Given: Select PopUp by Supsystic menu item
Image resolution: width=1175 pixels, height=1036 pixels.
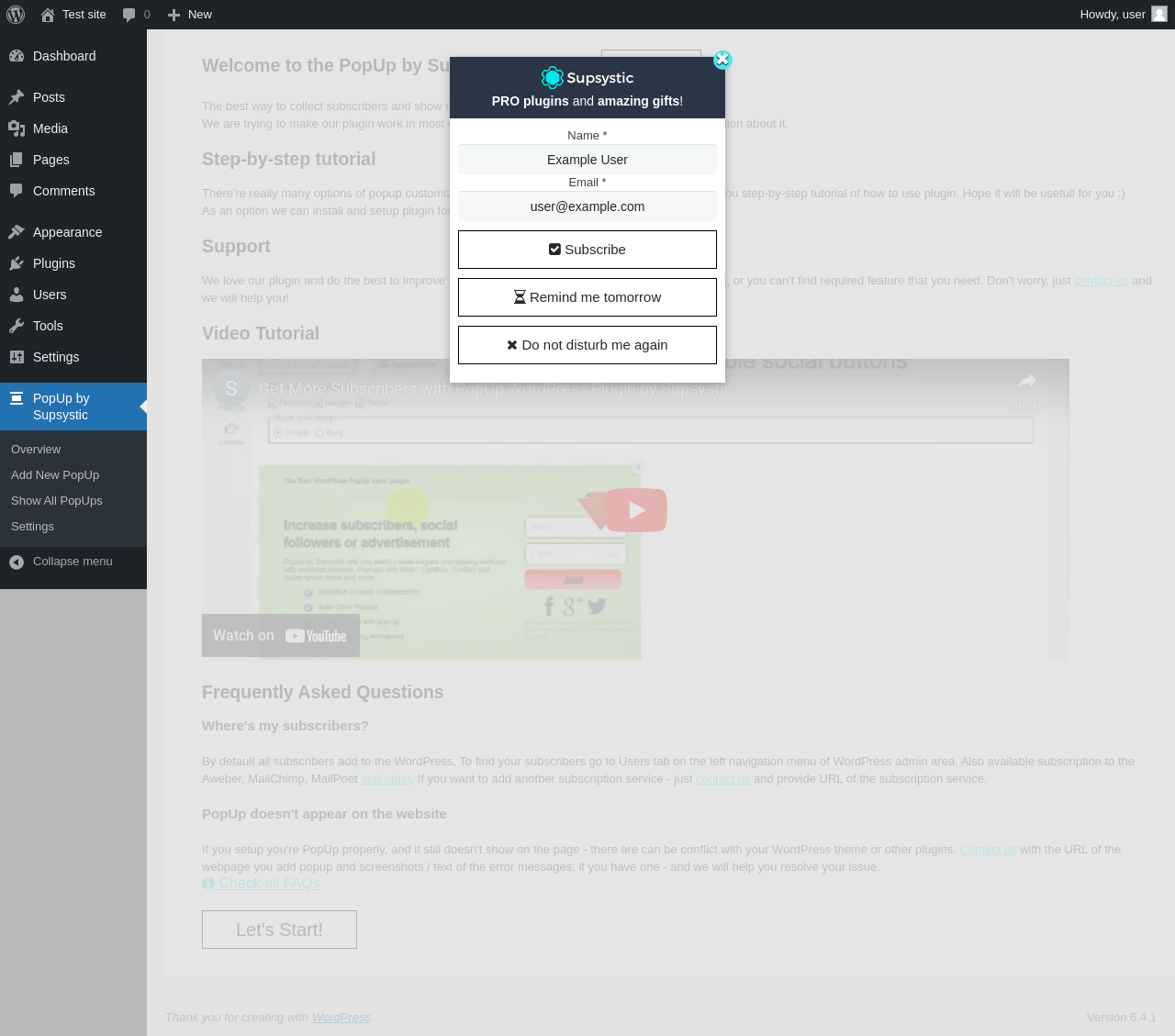Looking at the screenshot, I should (73, 407).
